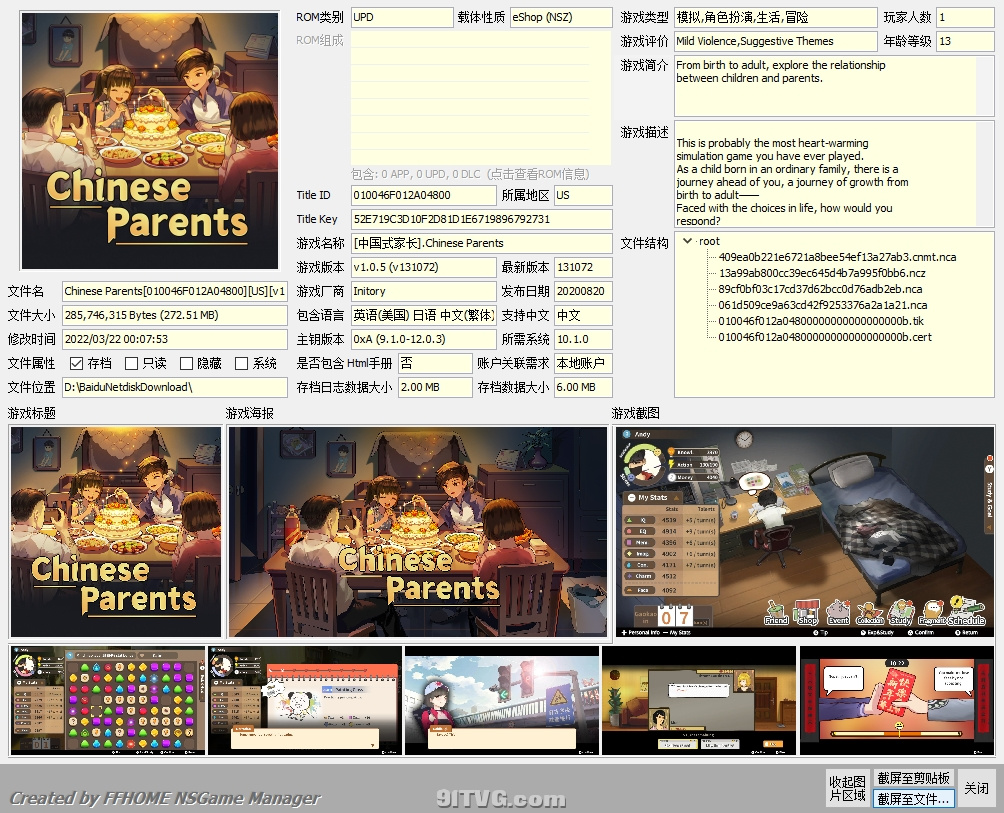Open the wide game poster image

[x=417, y=532]
